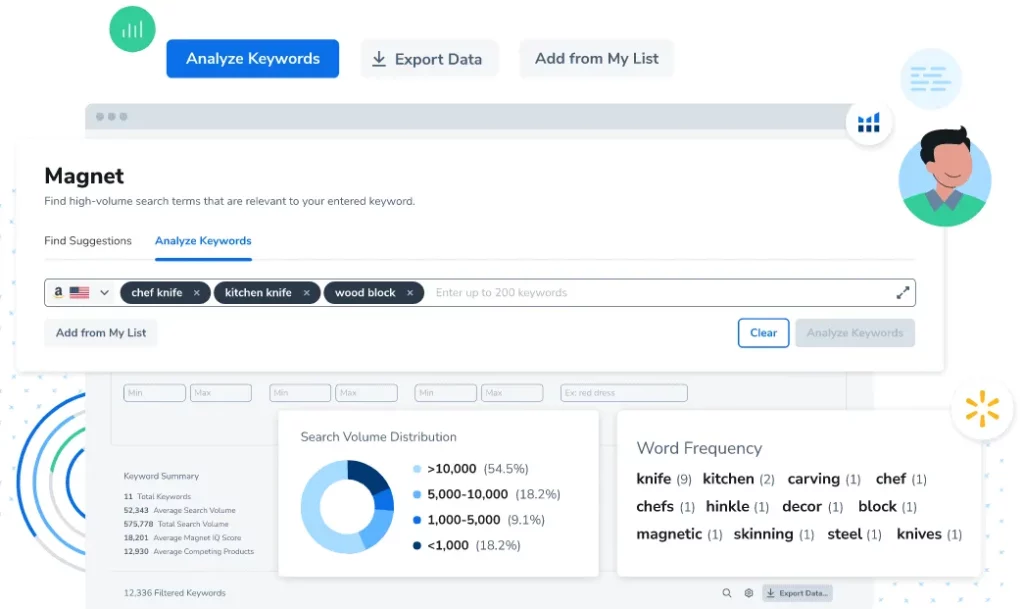
Task: Click the search magnifier icon below the charts
Action: point(727,593)
